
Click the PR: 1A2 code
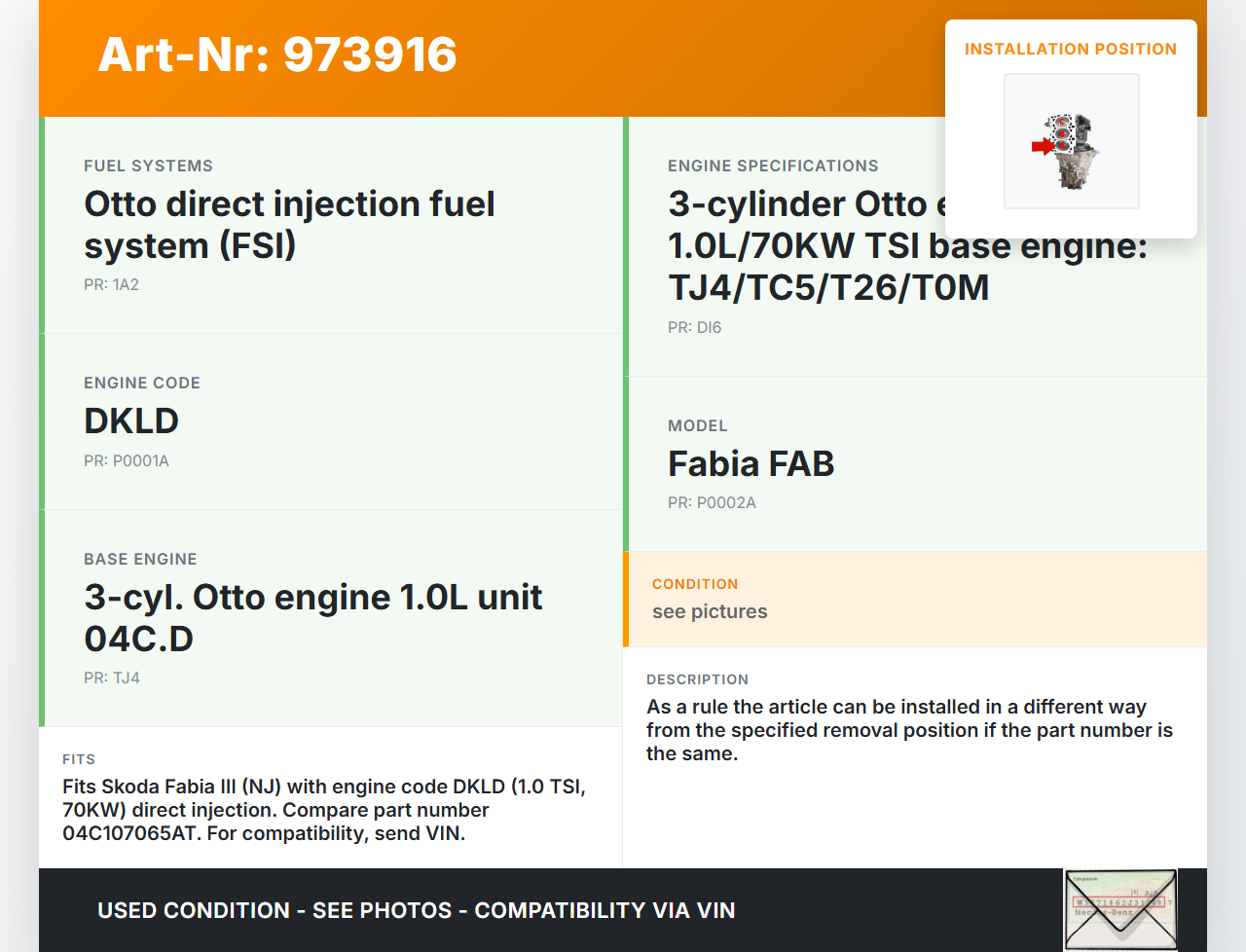coord(111,284)
